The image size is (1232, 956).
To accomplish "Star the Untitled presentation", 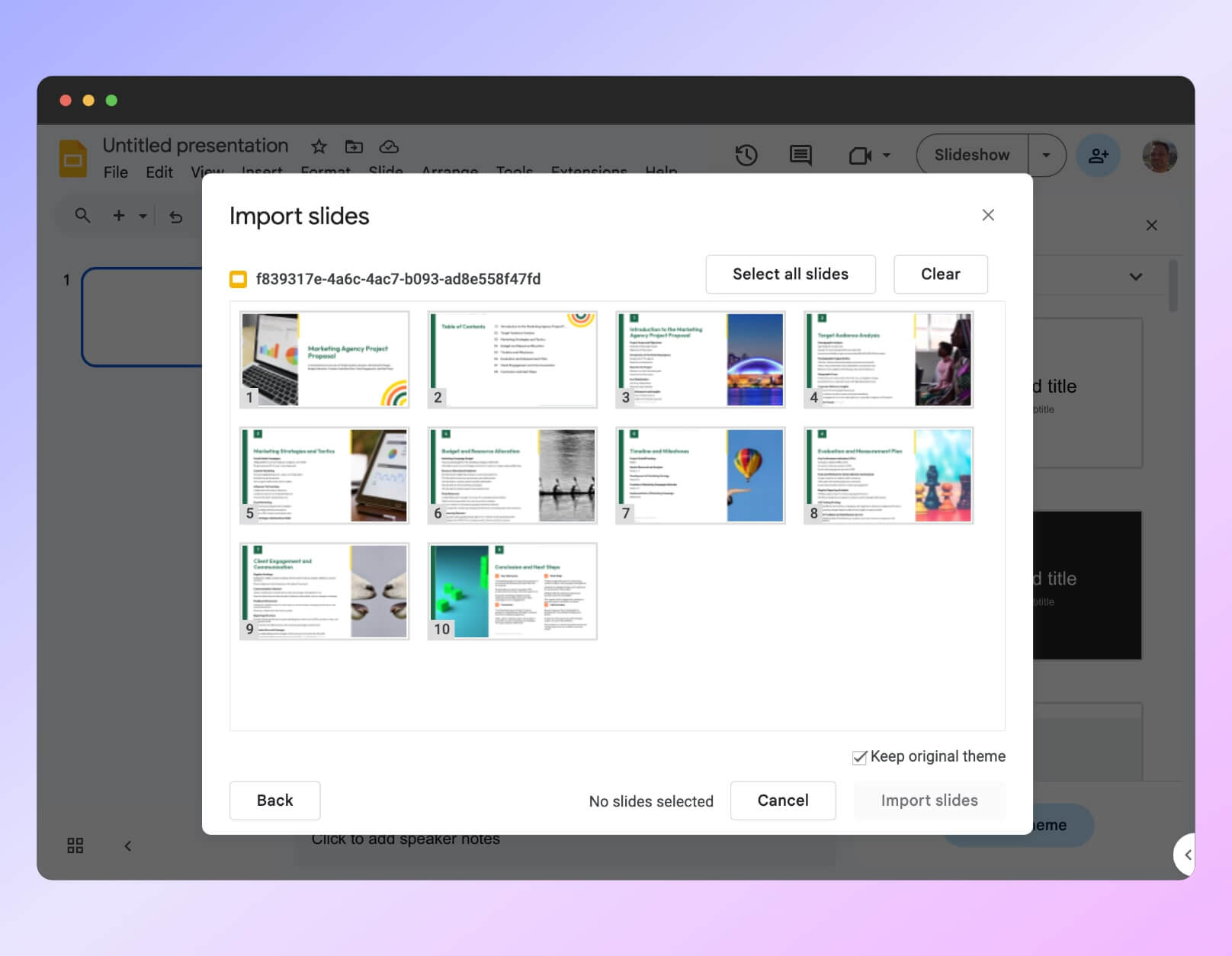I will click(x=319, y=146).
